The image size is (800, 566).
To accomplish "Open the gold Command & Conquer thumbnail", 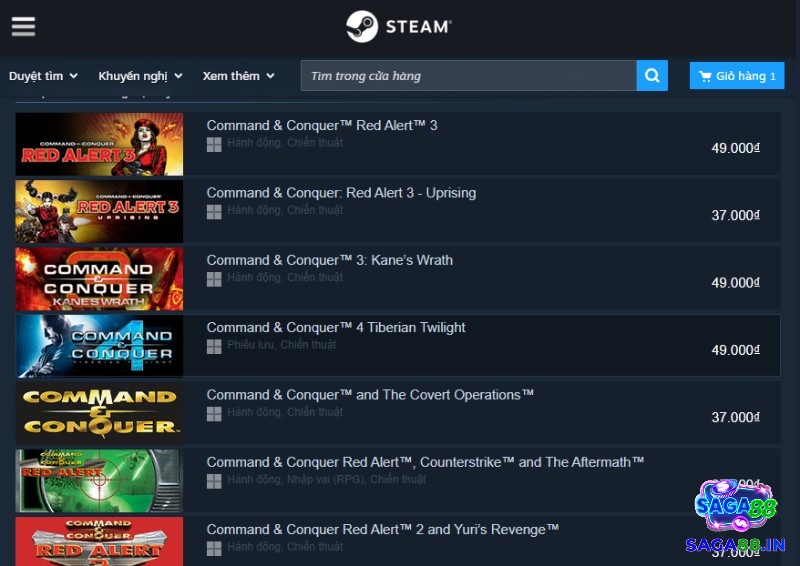I will (99, 413).
